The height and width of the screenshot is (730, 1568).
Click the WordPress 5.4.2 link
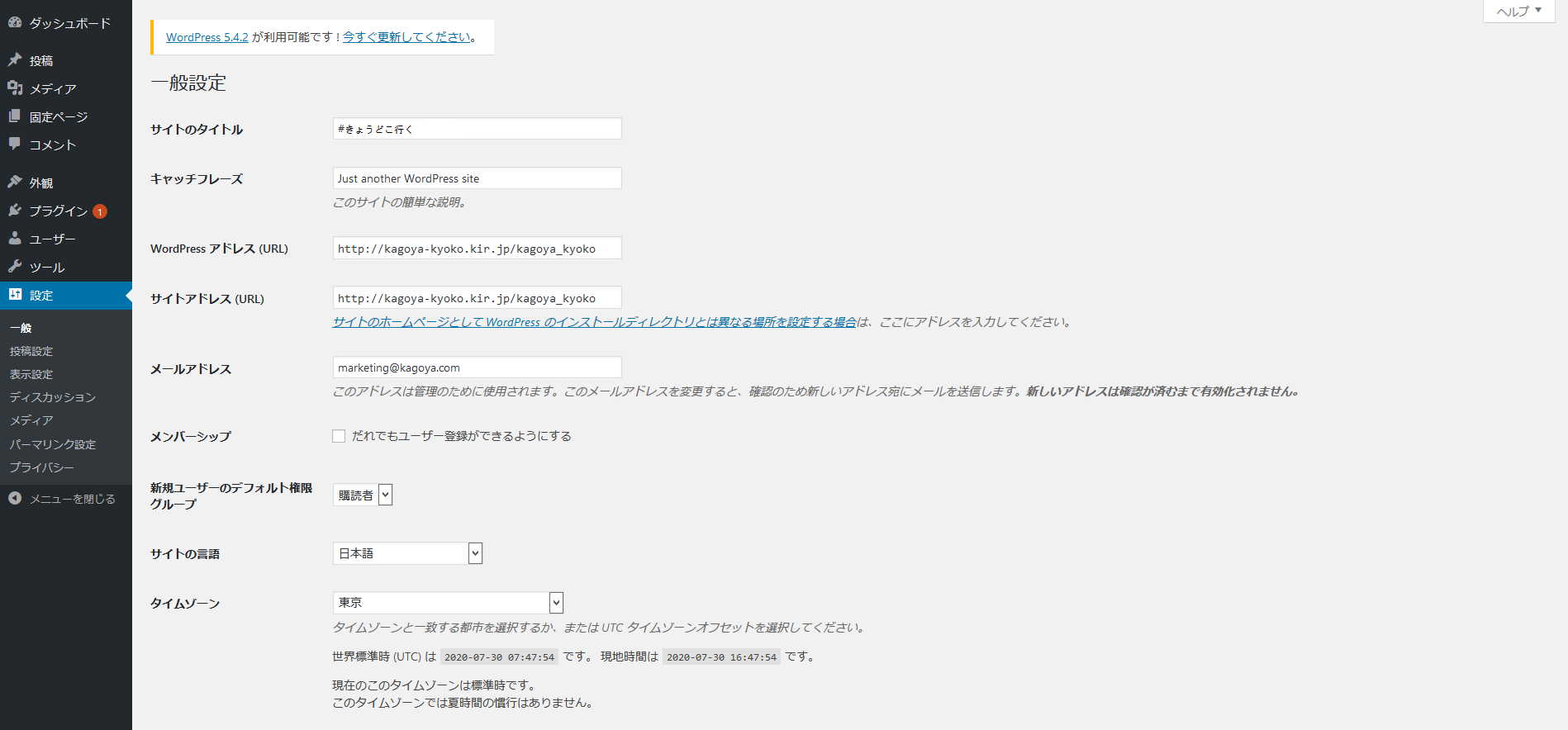pyautogui.click(x=207, y=37)
